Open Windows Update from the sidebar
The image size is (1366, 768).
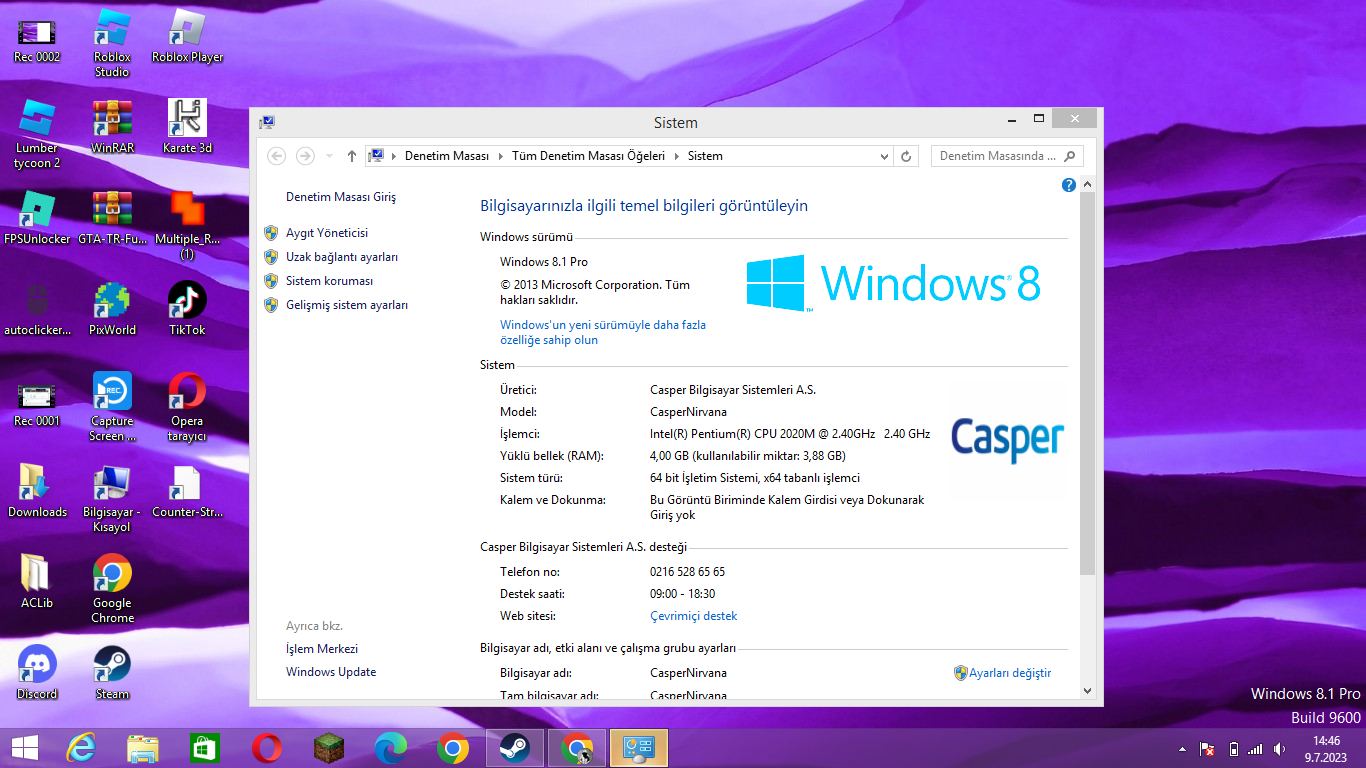(x=331, y=672)
